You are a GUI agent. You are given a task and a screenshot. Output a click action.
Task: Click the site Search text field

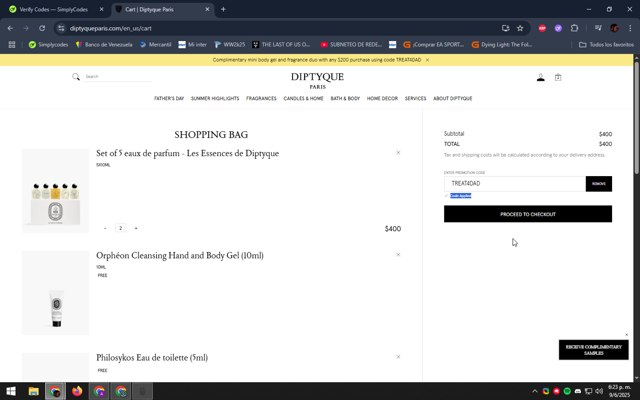(x=118, y=77)
